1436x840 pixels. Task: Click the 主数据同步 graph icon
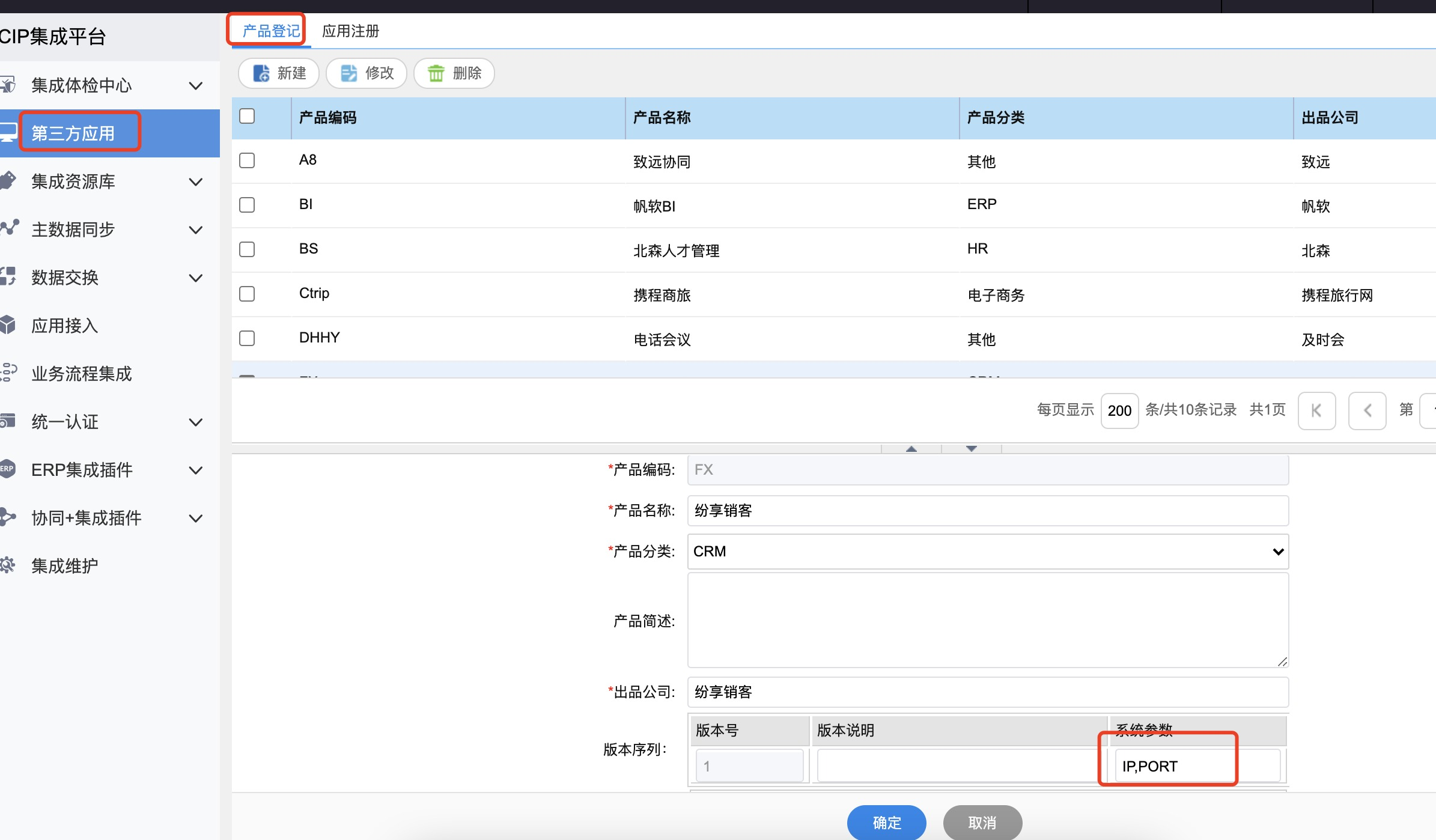(9, 228)
